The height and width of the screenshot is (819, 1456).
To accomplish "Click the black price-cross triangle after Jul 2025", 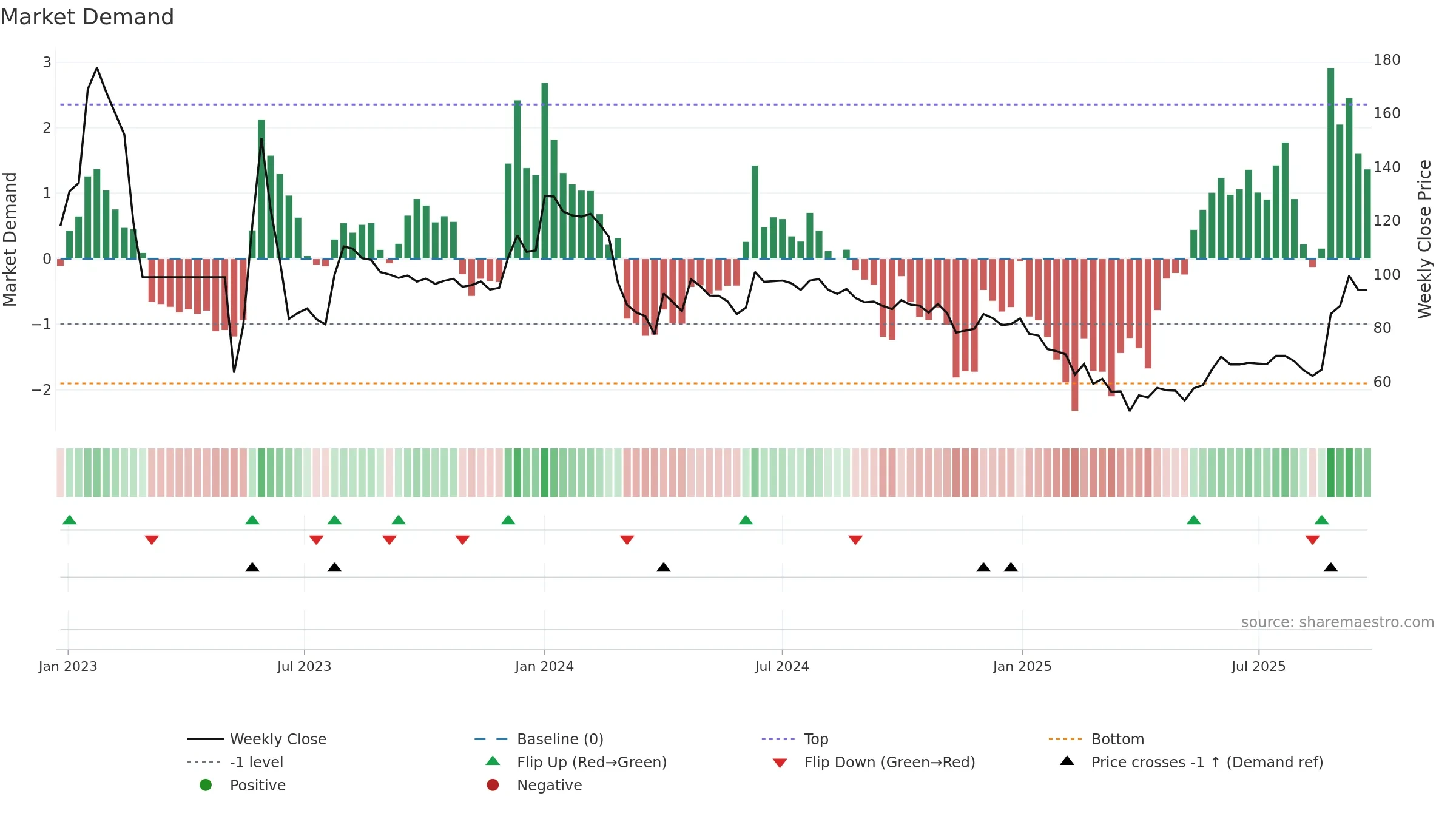I will (x=1330, y=567).
